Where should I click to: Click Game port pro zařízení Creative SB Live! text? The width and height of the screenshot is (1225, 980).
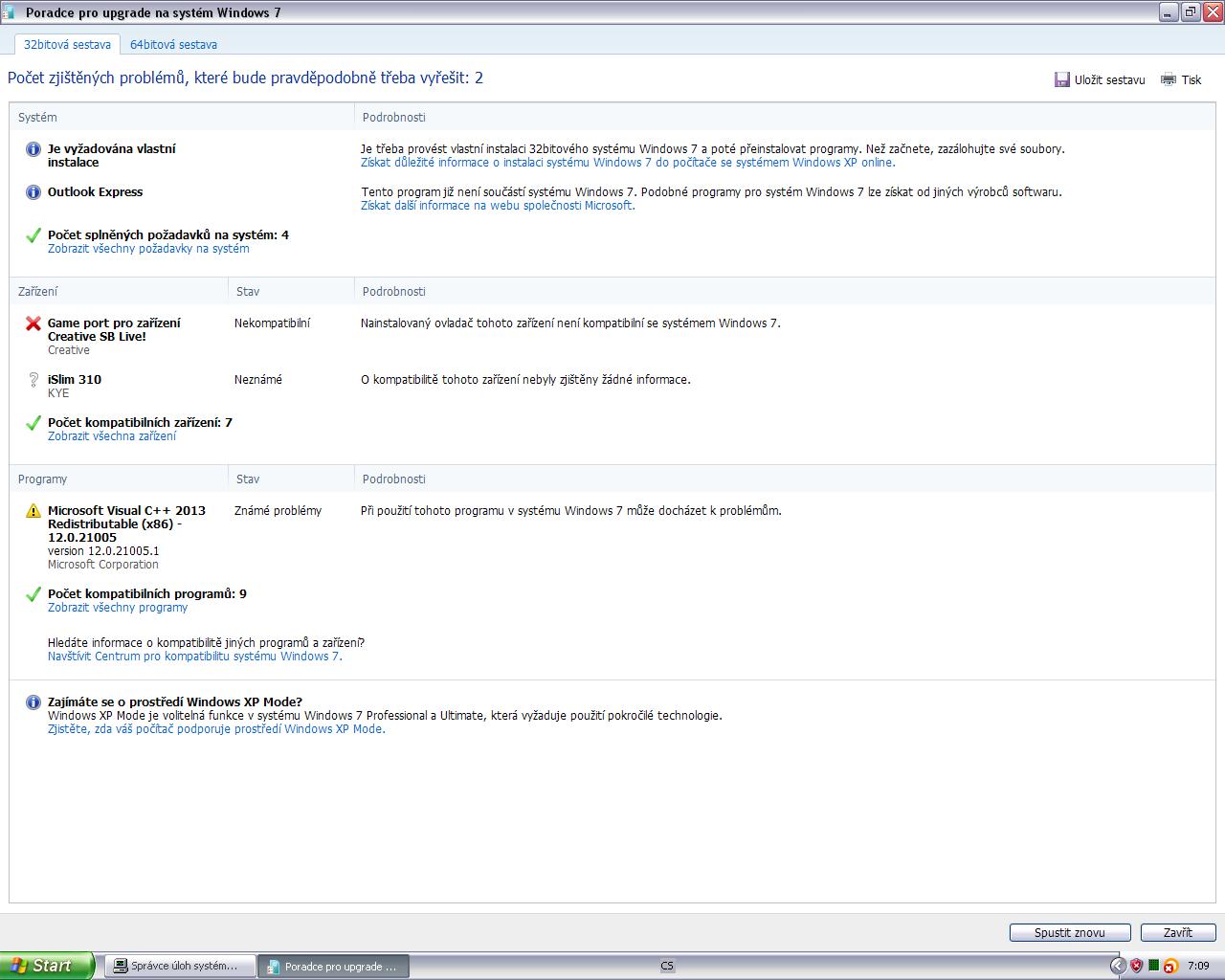(114, 330)
